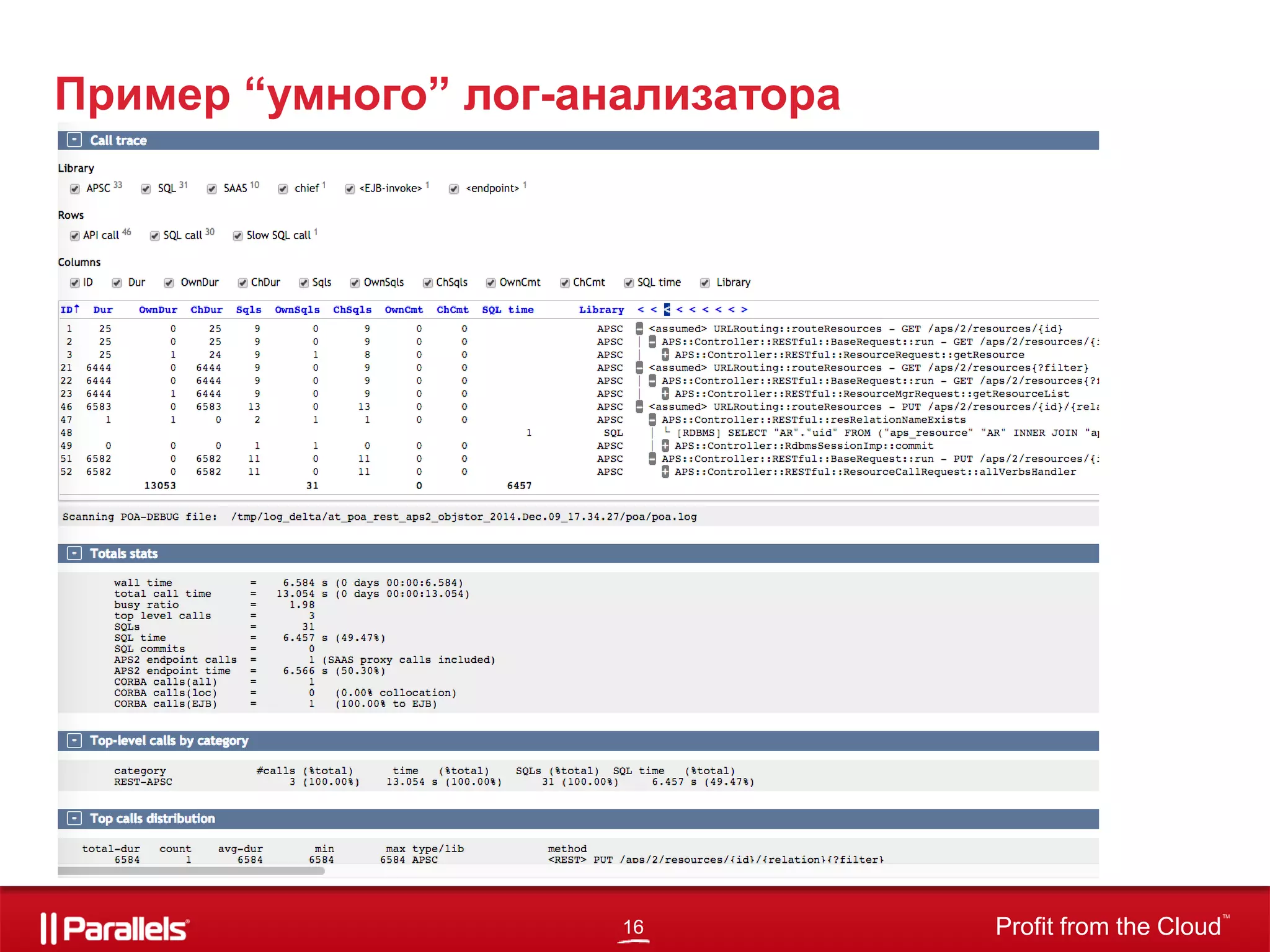
Task: Toggle the <EJB-invoke> library checkbox
Action: (350, 189)
